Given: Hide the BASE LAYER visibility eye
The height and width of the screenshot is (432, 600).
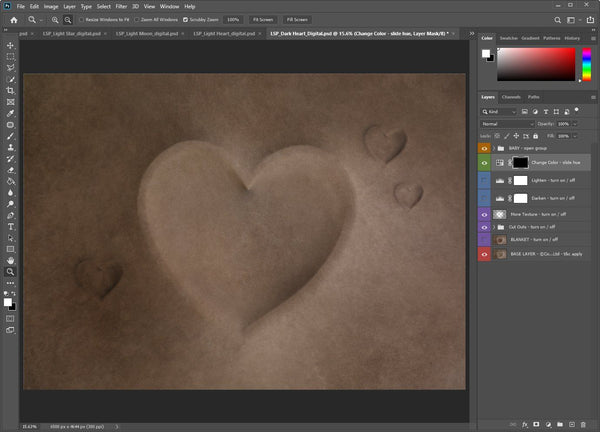Looking at the screenshot, I should [x=485, y=255].
